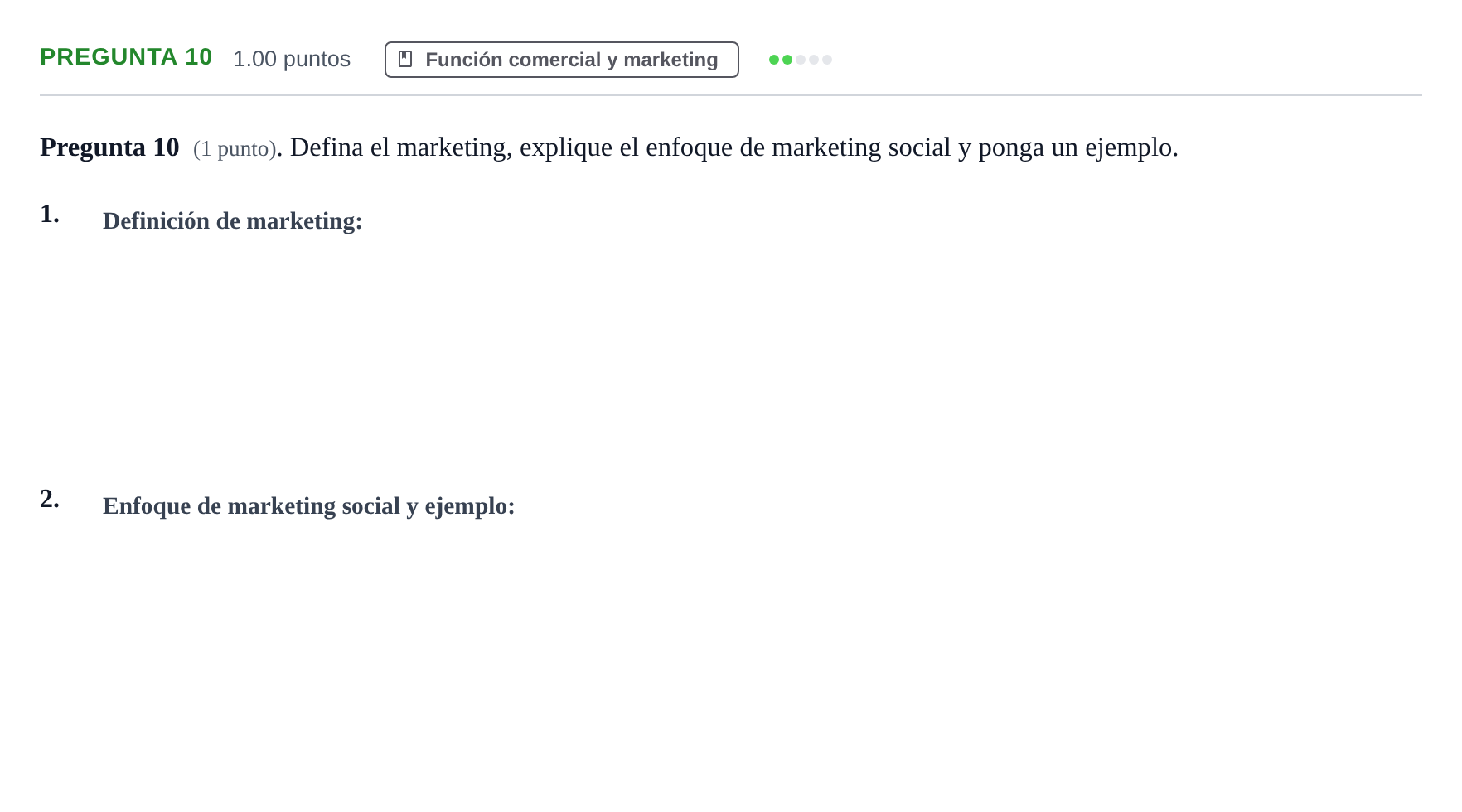Click the bold Pregunta 10 text

(x=109, y=147)
